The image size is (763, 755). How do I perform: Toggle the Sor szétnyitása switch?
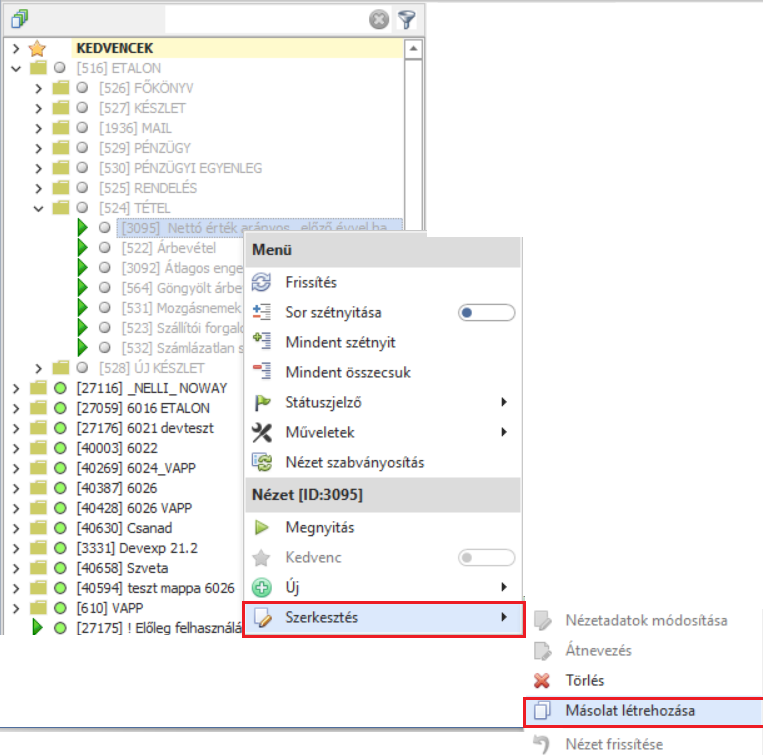[486, 312]
